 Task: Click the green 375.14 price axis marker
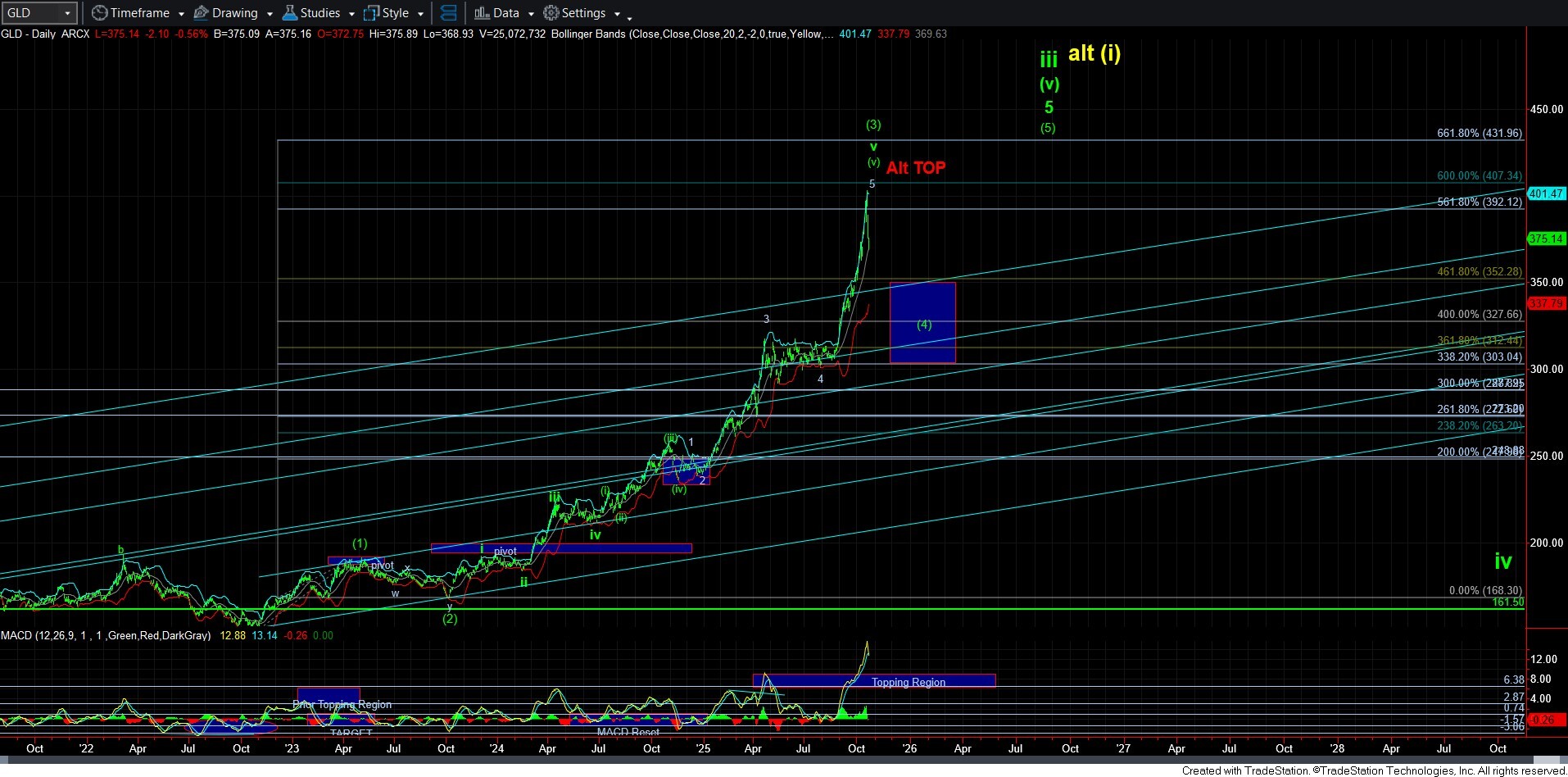coord(1545,239)
